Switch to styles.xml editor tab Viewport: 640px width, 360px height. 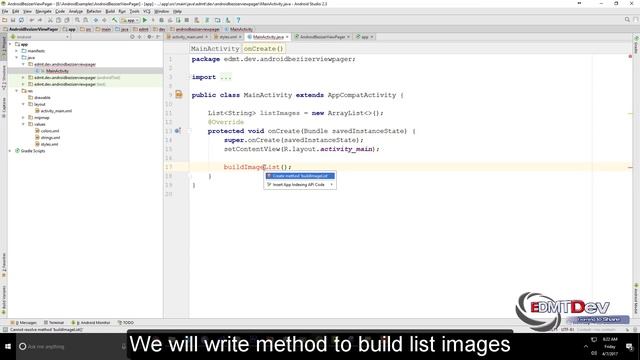[227, 37]
